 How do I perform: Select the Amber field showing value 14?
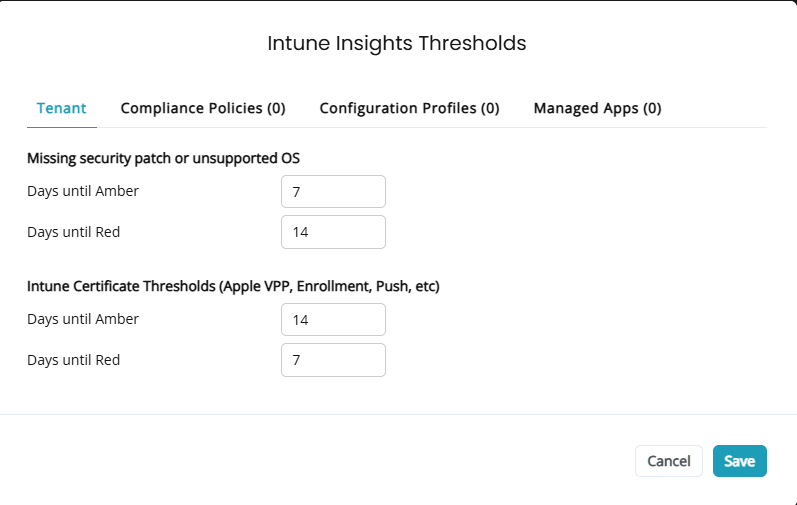[333, 320]
